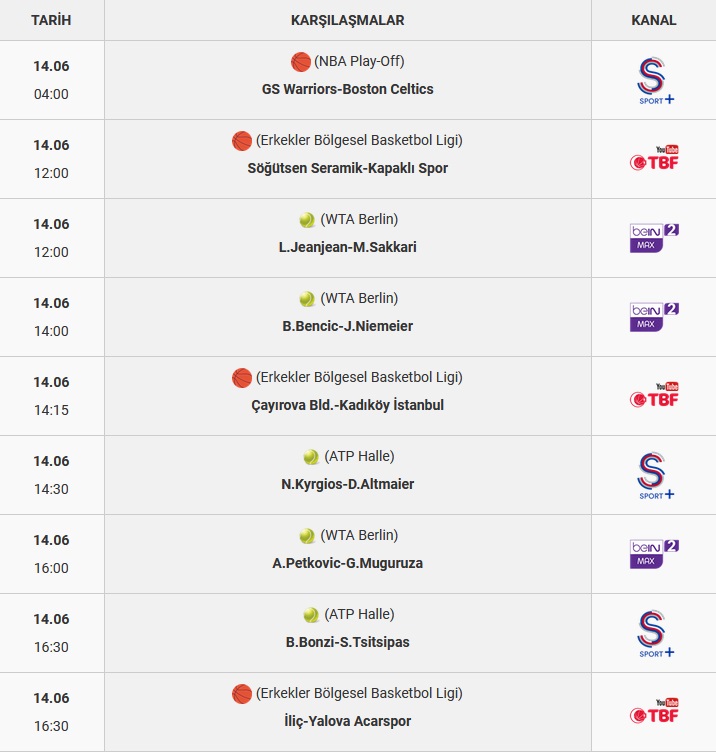Click TBF YouTube logo for Çayırova Bld. match

tap(654, 395)
